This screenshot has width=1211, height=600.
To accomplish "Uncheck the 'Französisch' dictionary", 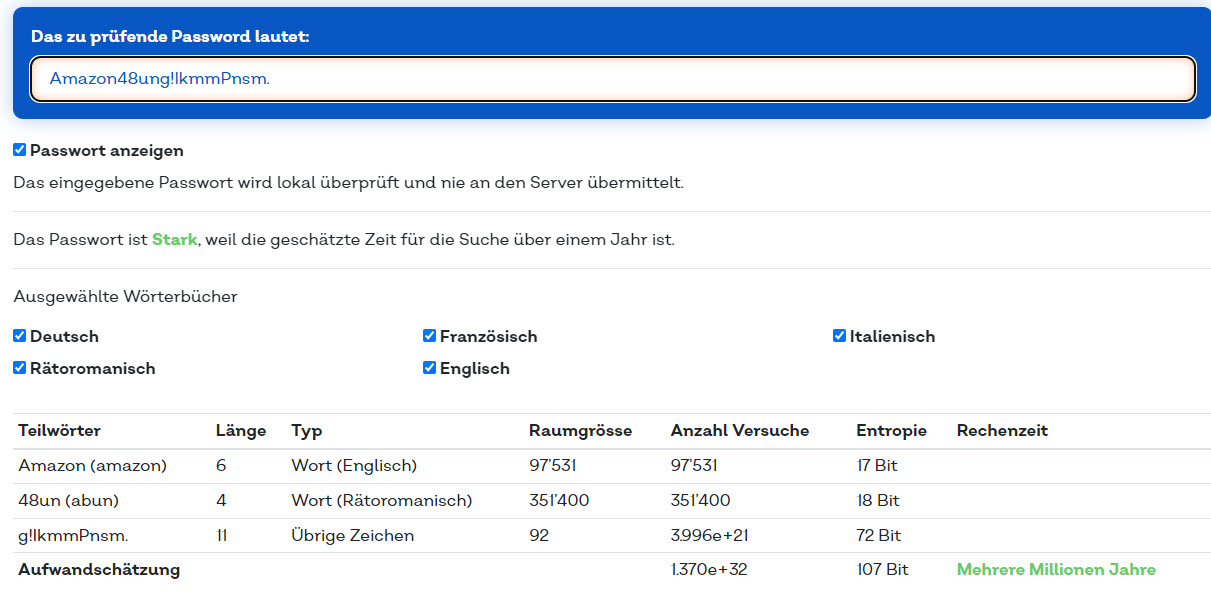I will pos(429,336).
